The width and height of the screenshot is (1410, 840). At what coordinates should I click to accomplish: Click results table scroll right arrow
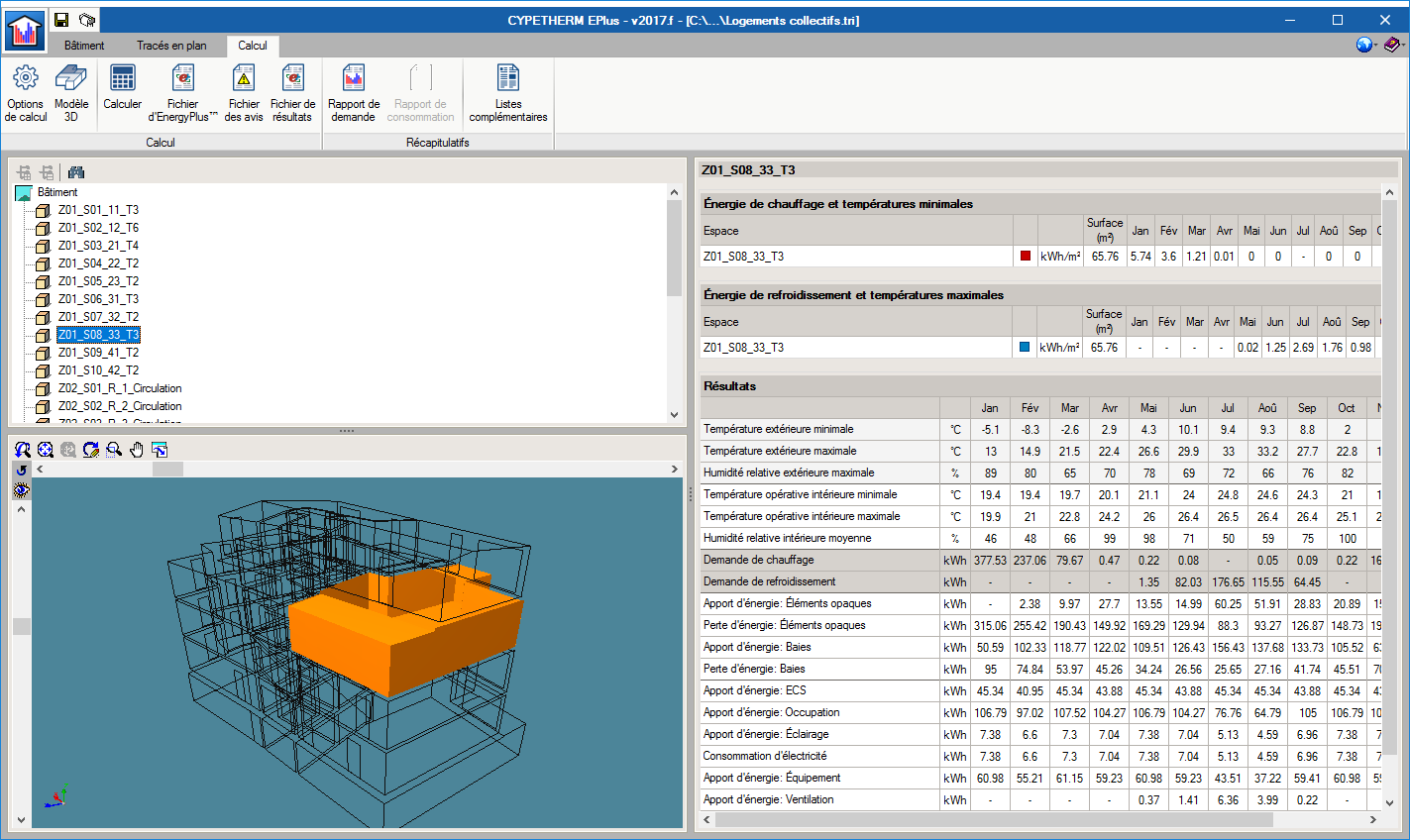point(1373,819)
